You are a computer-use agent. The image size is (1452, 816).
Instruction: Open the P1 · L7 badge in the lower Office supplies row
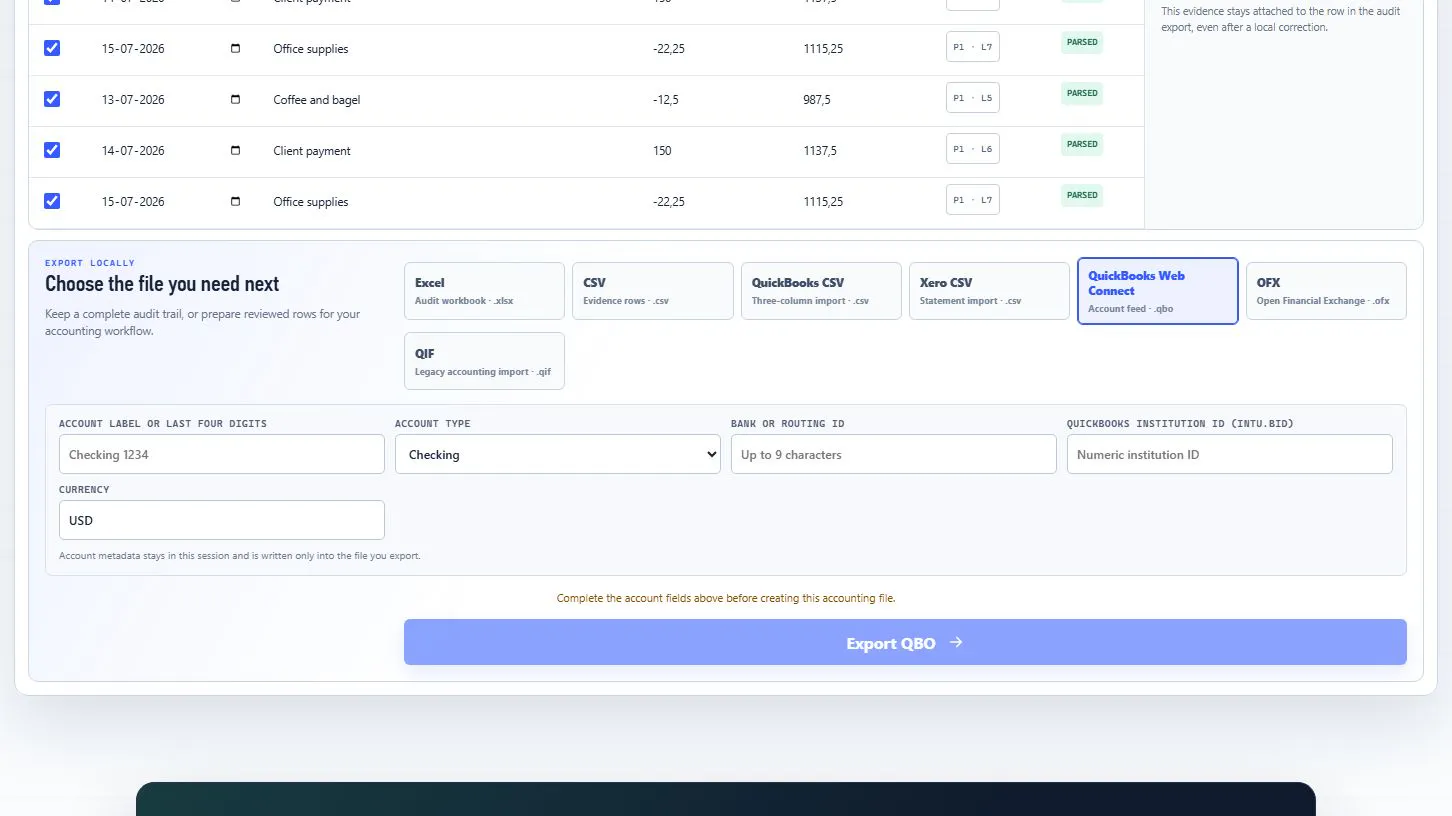pyautogui.click(x=973, y=200)
